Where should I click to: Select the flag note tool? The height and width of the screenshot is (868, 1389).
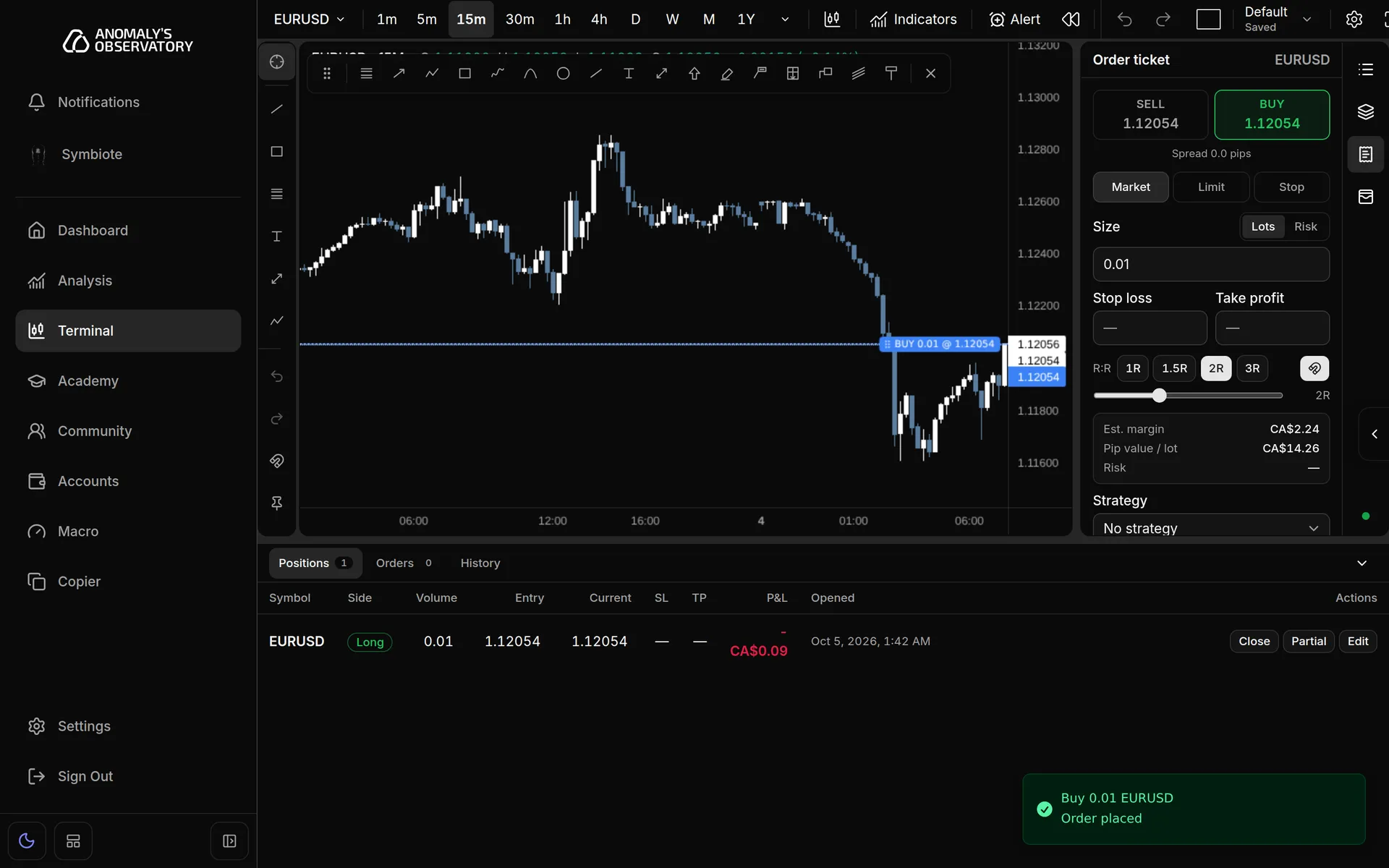pyautogui.click(x=760, y=73)
